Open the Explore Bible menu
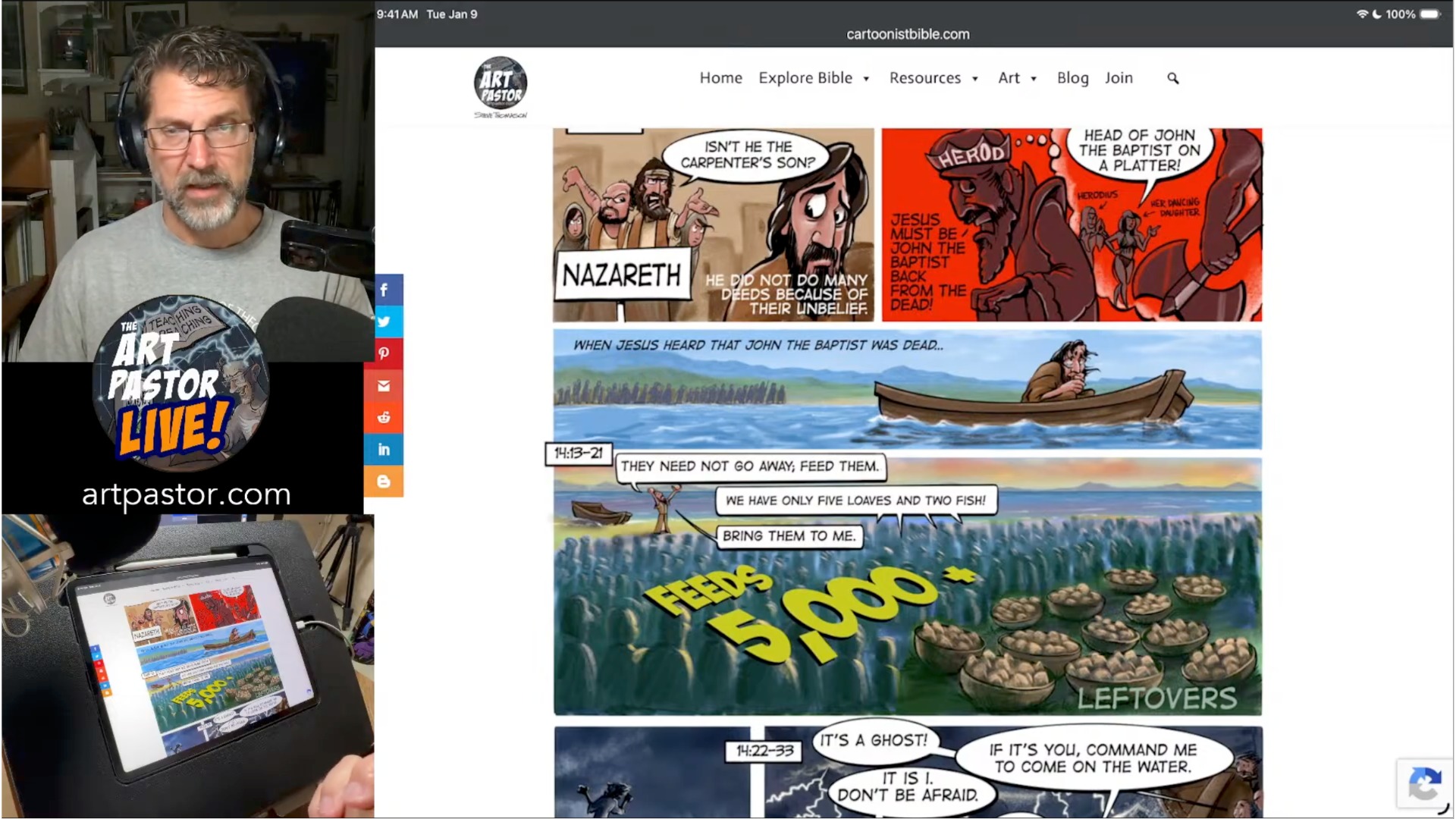Screen dimensions: 1456x819 tap(805, 78)
